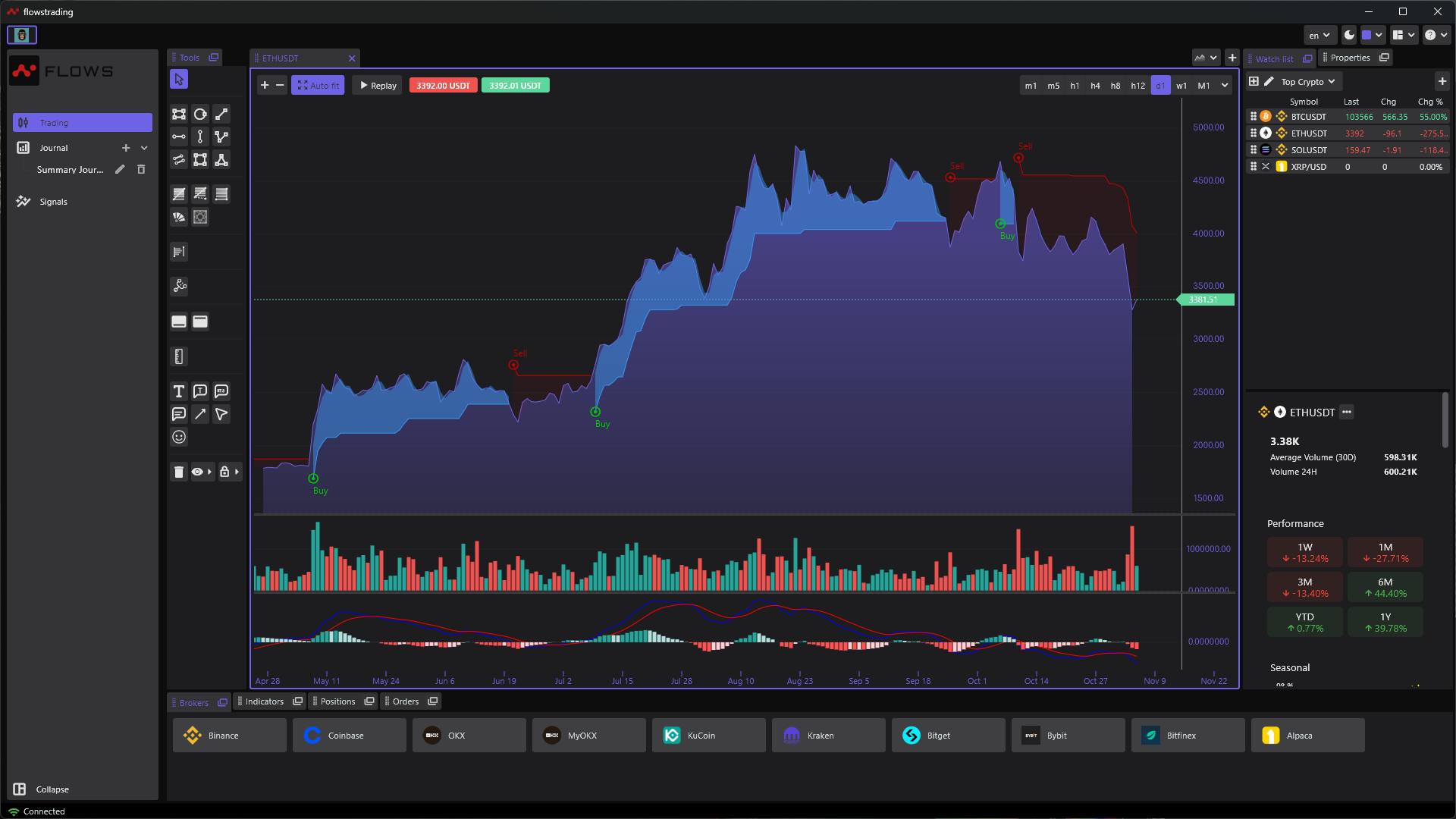The image size is (1456, 819).
Task: Expand more timeframes chevron after M1
Action: 1225,86
